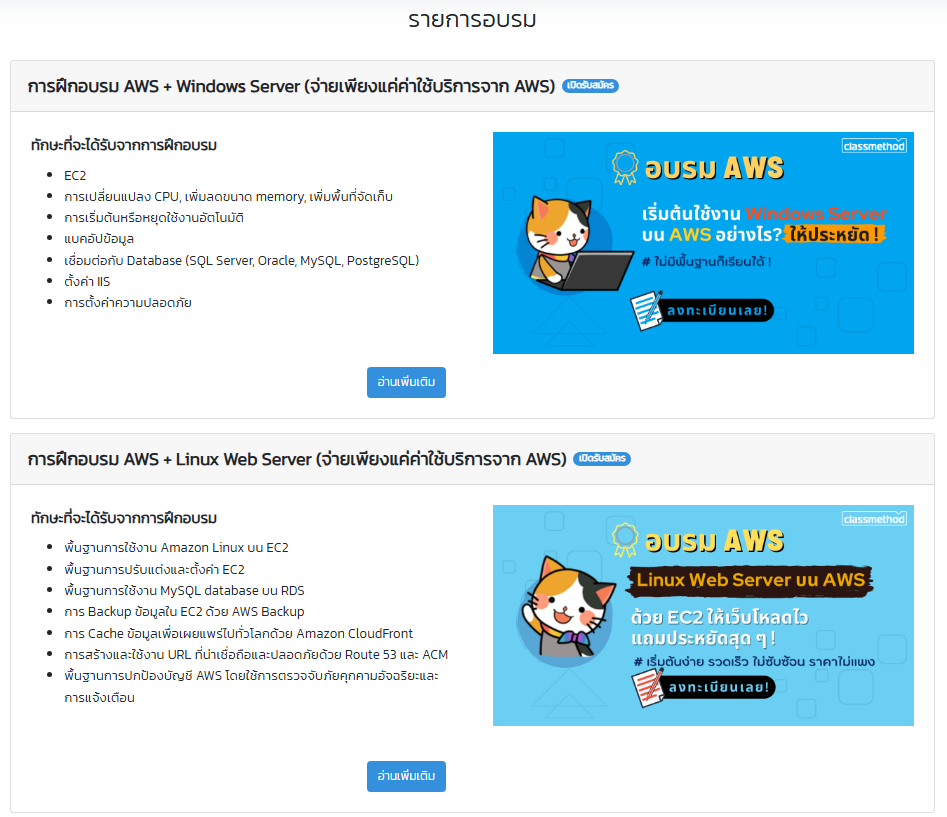947x817 pixels.
Task: Select การตั้งค่าความปลอดภัย bullet item
Action: click(127, 303)
